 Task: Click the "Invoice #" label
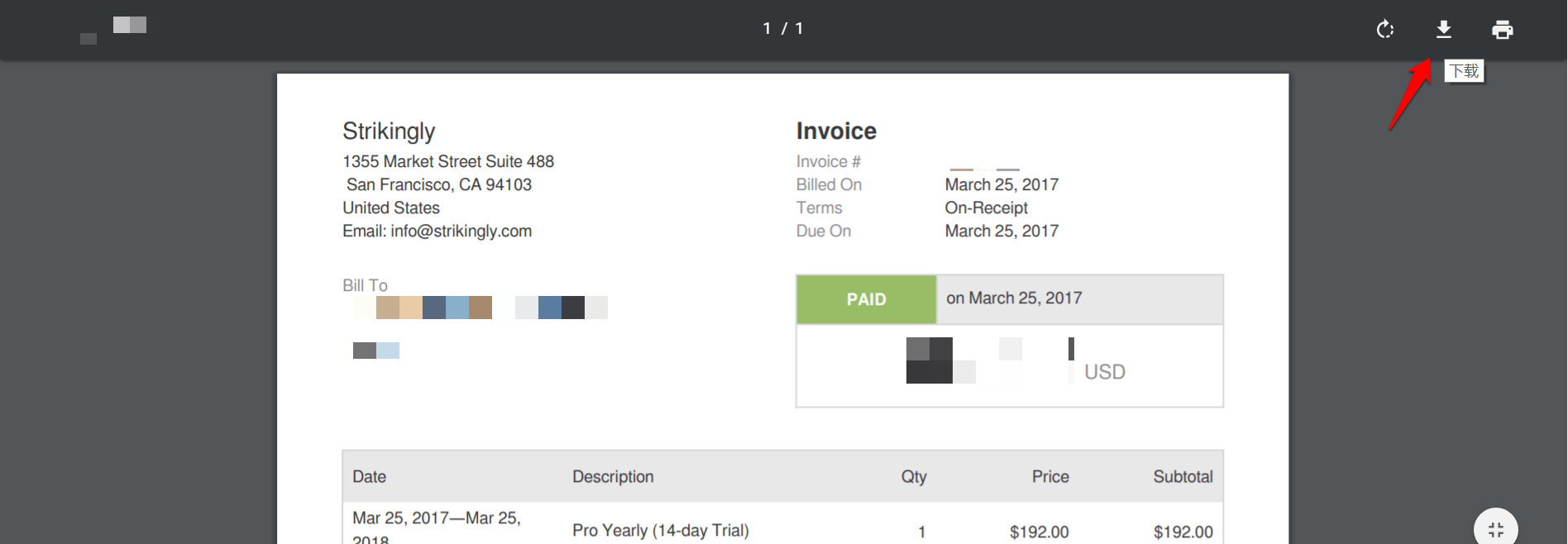(829, 161)
